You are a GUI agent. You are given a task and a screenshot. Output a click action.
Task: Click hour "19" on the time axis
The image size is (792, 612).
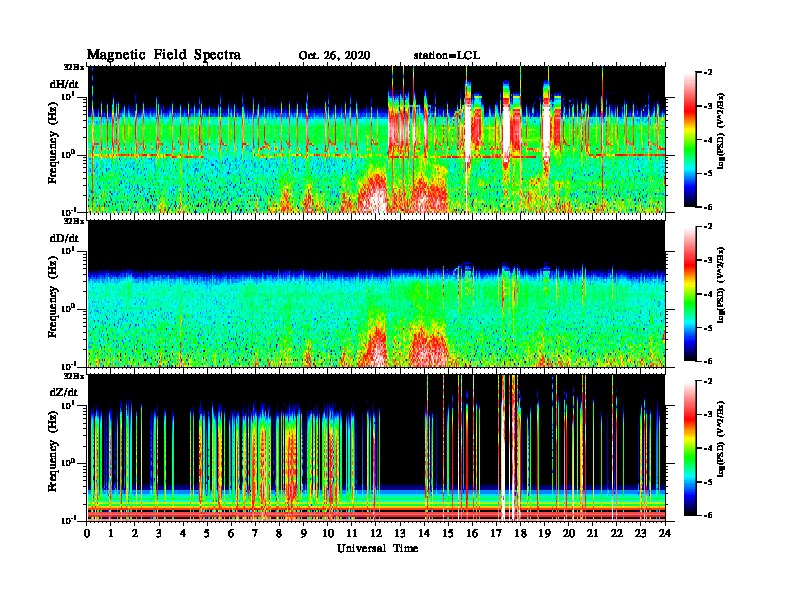(x=544, y=533)
